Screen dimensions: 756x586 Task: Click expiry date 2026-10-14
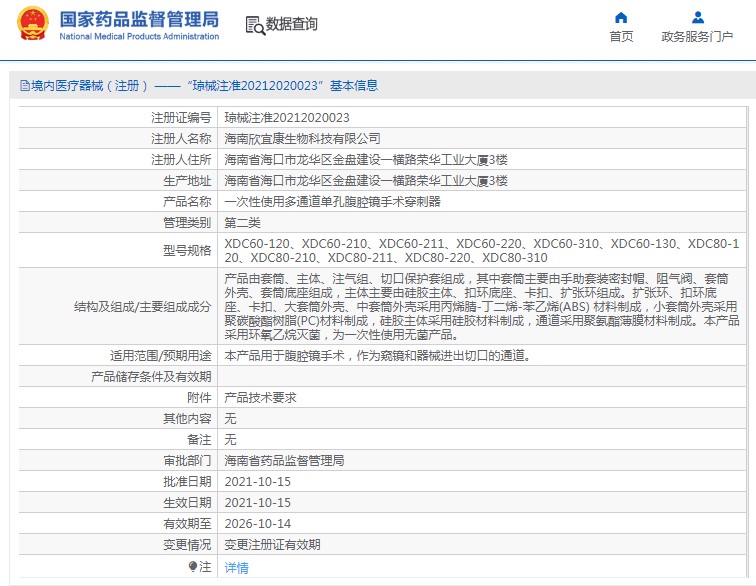click(x=257, y=524)
